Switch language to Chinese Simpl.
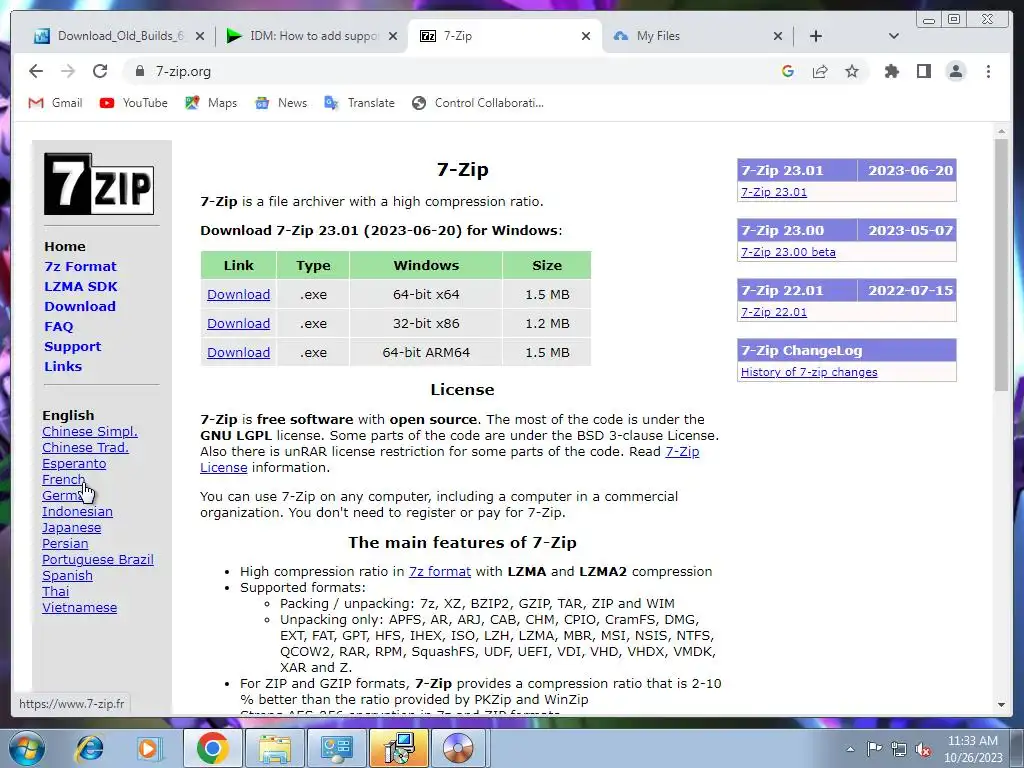The width and height of the screenshot is (1024, 768). pos(90,432)
